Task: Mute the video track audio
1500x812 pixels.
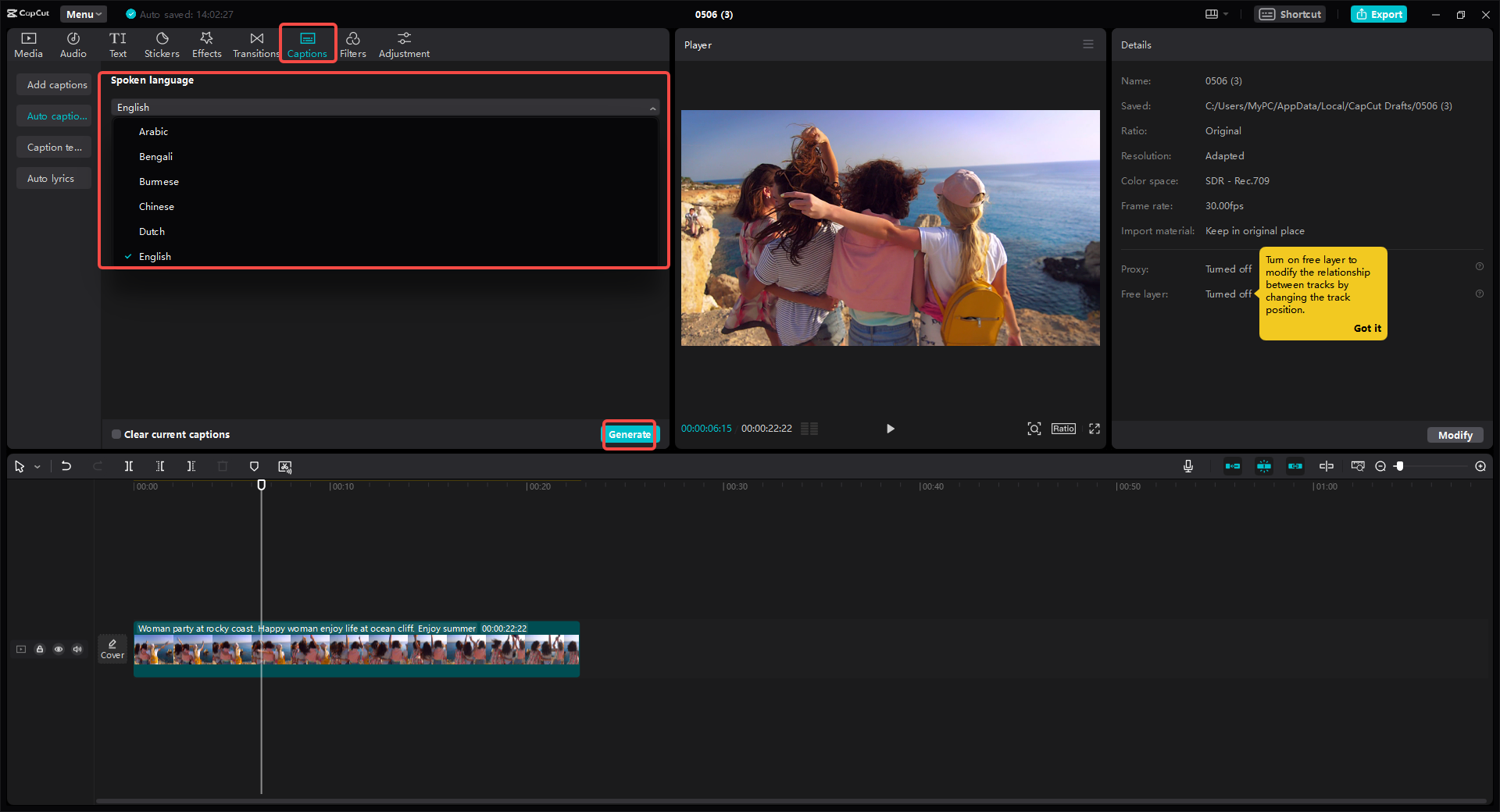Action: point(77,649)
